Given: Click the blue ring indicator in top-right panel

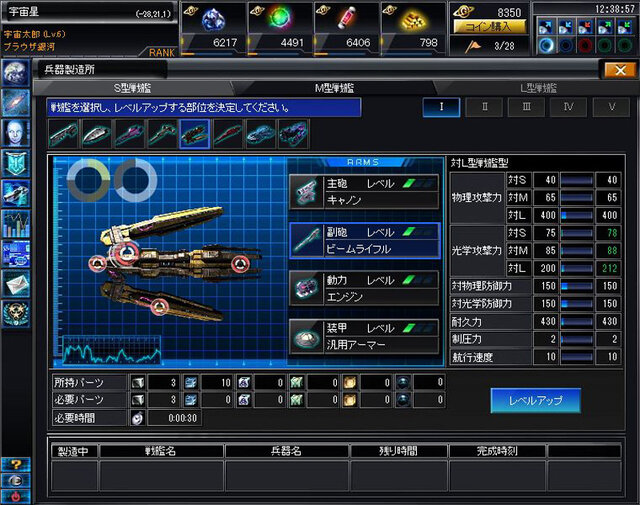Looking at the screenshot, I should pos(546,45).
